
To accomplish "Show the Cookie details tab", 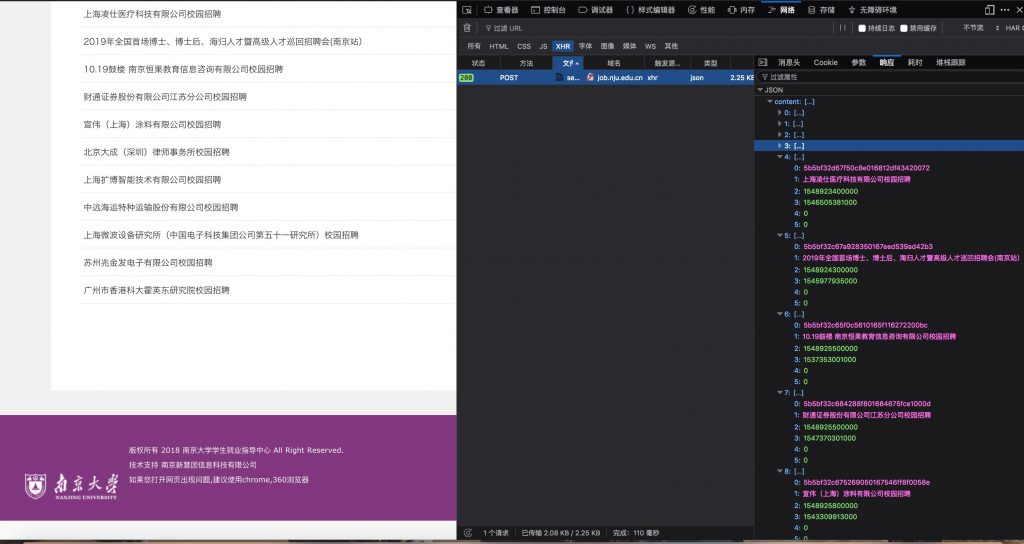I will coord(825,63).
